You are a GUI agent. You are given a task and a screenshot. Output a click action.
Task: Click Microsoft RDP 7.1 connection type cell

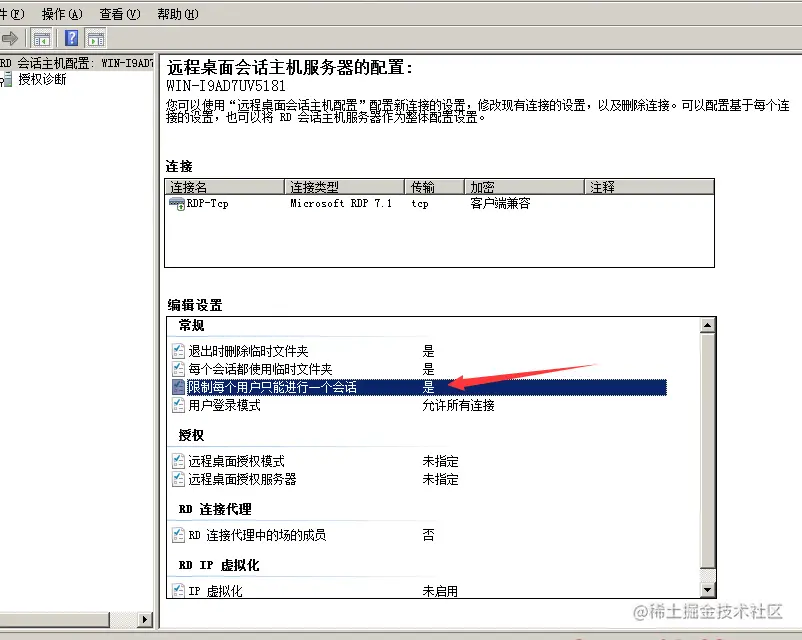[x=341, y=204]
